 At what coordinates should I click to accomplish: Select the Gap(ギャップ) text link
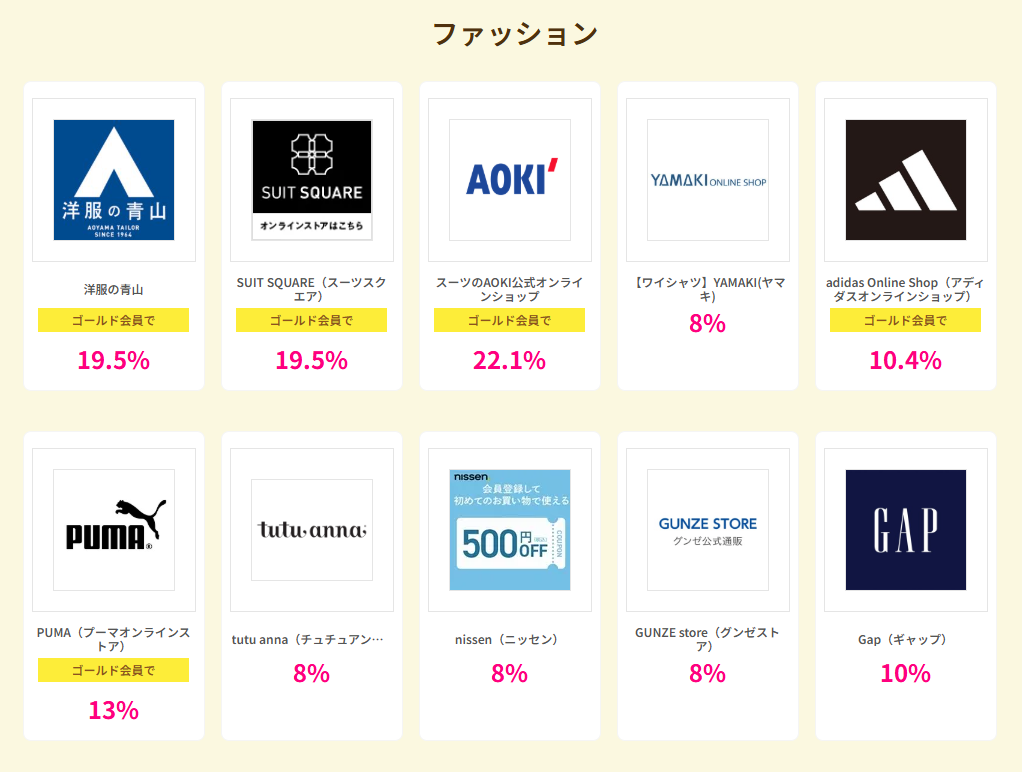[906, 640]
